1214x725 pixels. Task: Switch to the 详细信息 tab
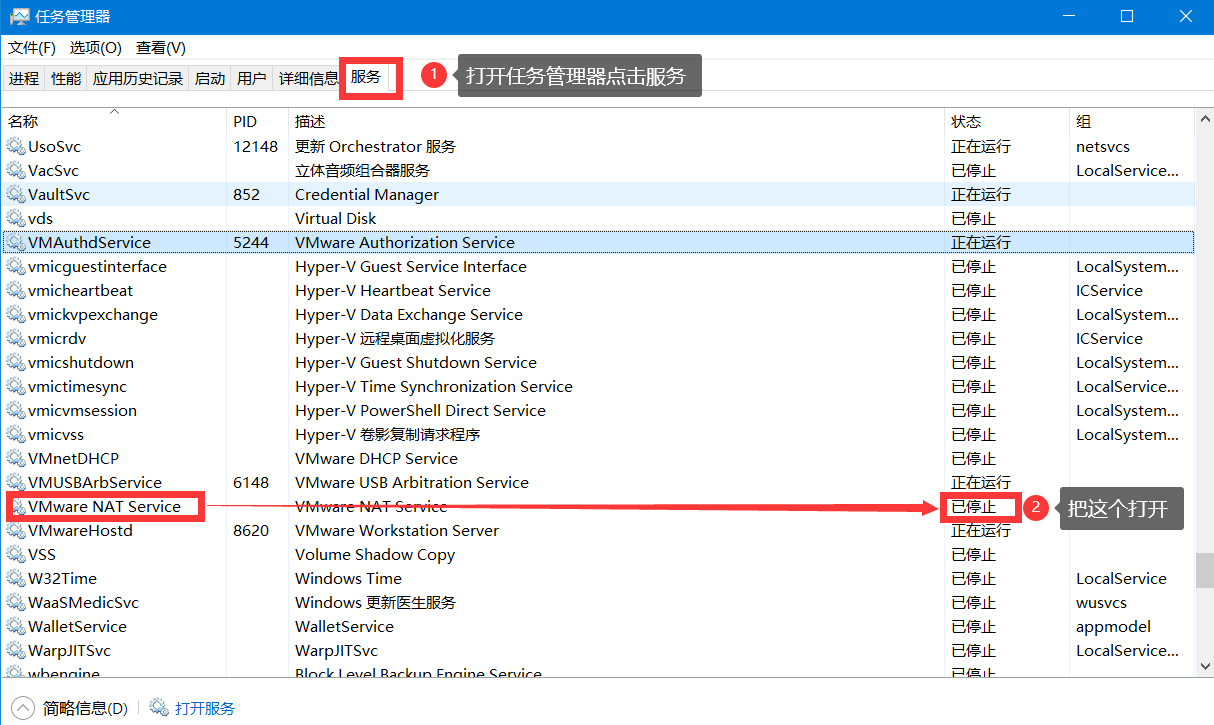coord(309,78)
